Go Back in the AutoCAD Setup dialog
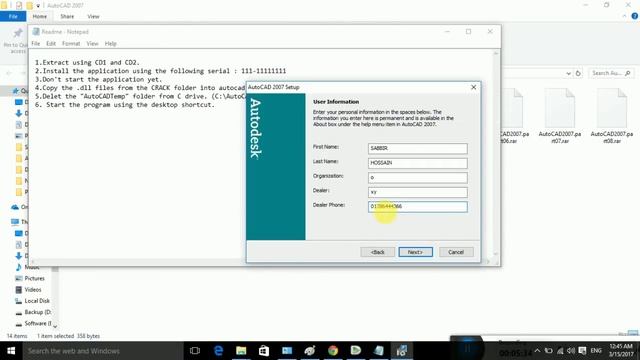This screenshot has height=360, width=640. pyautogui.click(x=378, y=252)
